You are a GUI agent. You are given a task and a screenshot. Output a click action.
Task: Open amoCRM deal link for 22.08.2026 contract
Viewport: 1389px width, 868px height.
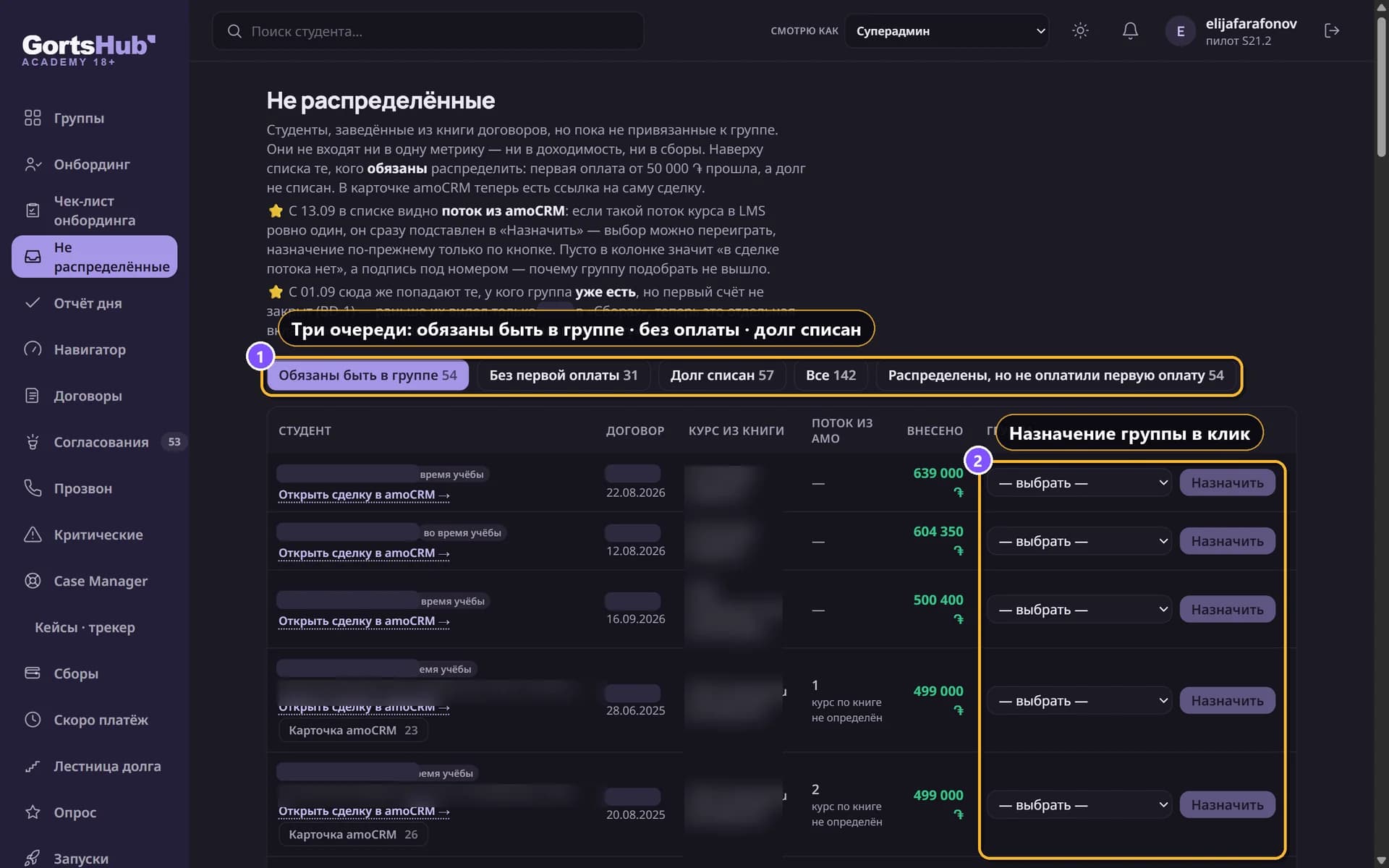[364, 495]
